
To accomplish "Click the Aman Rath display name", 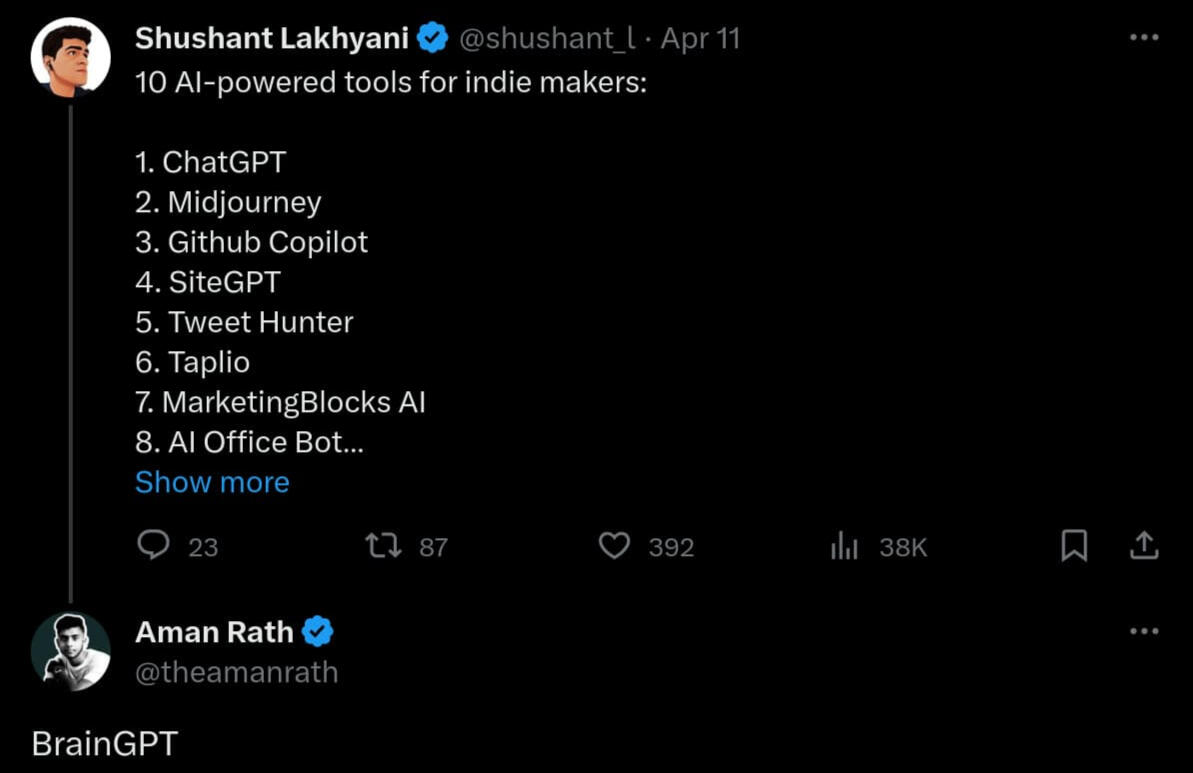I will coord(214,632).
